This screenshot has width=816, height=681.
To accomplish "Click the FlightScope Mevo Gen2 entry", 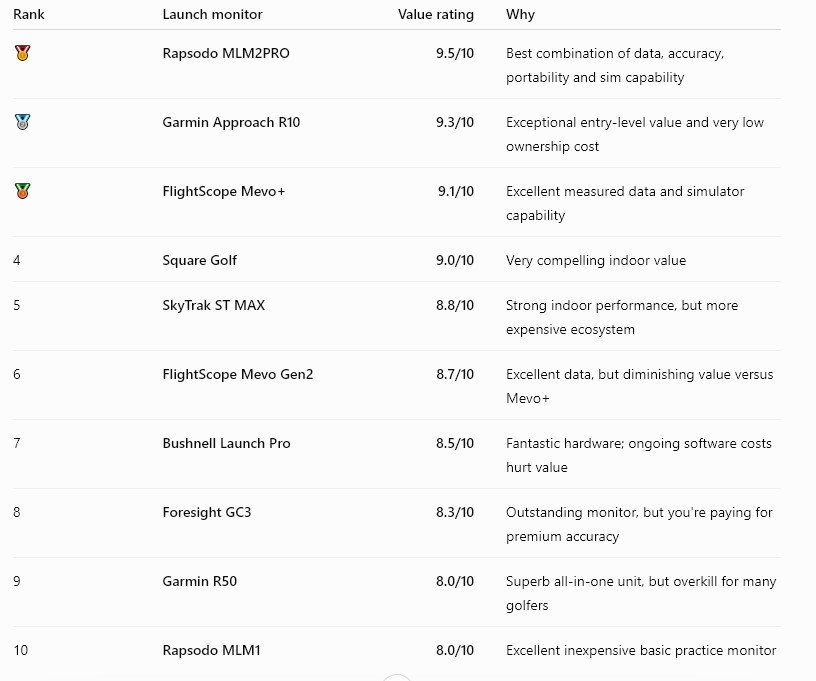I will click(x=238, y=375).
